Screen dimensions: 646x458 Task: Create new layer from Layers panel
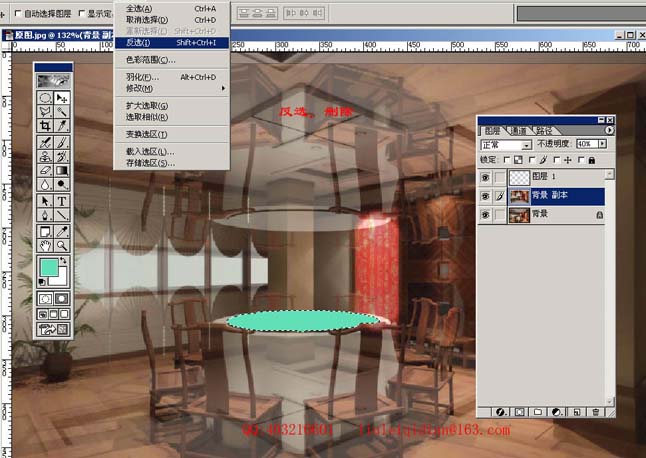(x=576, y=411)
